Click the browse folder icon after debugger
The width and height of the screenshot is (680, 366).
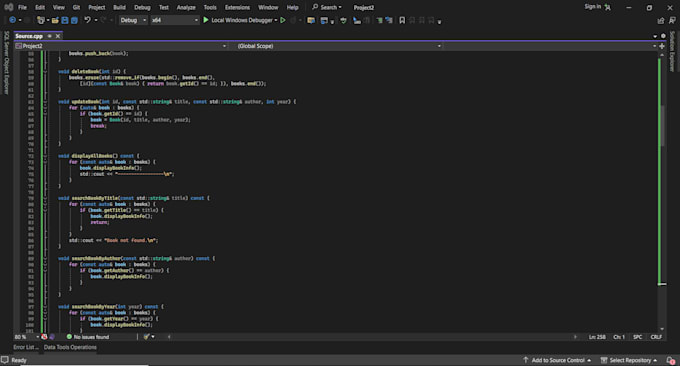click(311, 20)
